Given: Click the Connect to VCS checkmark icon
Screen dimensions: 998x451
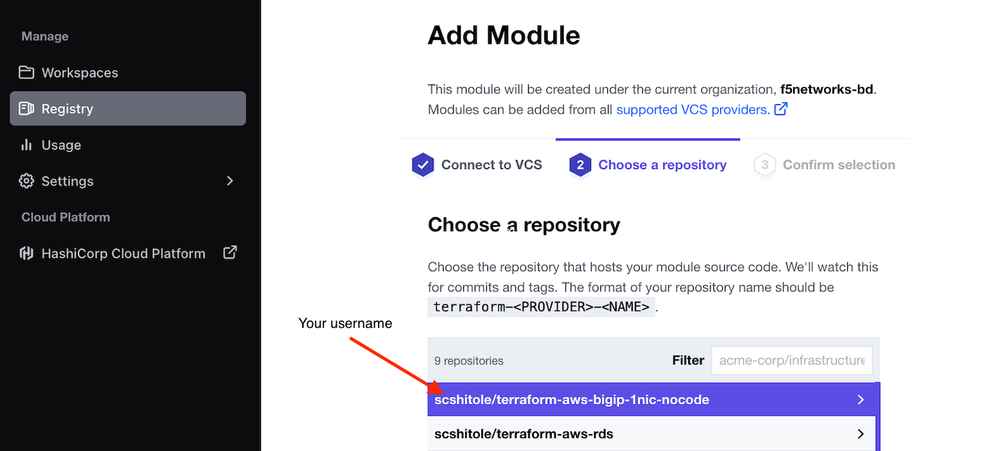Looking at the screenshot, I should coord(422,165).
